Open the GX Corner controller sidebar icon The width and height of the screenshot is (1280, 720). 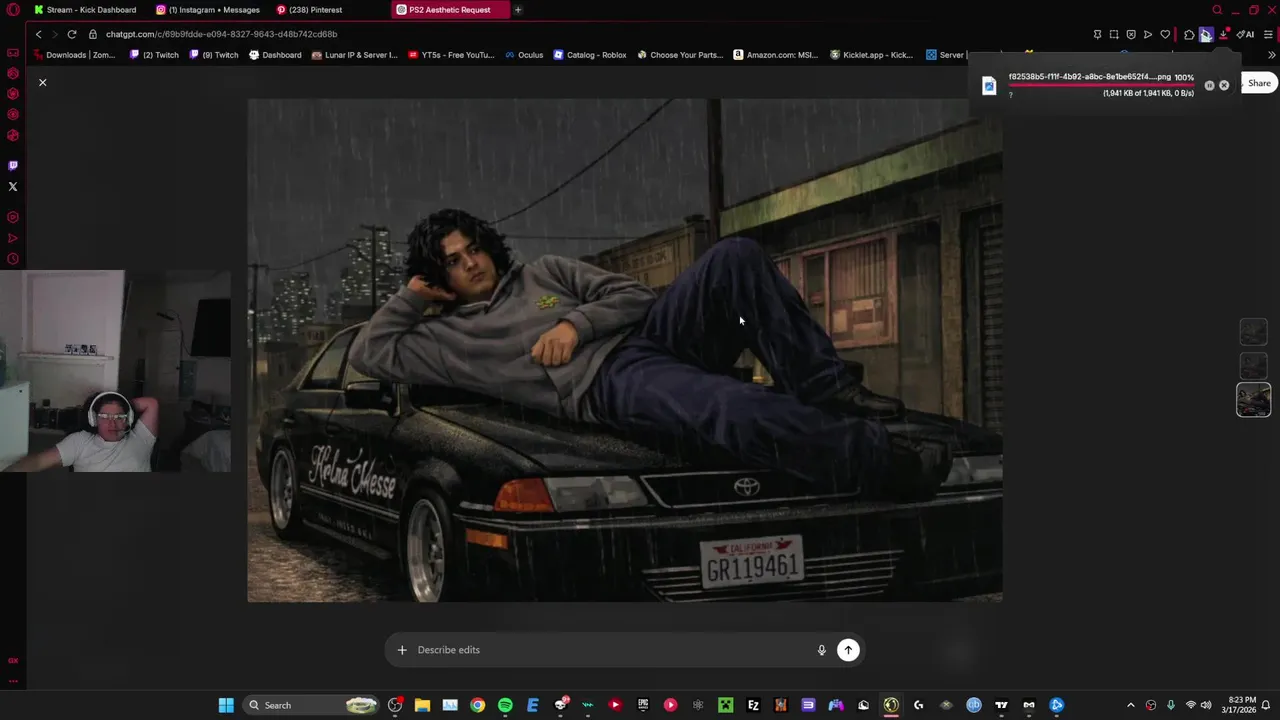pyautogui.click(x=13, y=53)
